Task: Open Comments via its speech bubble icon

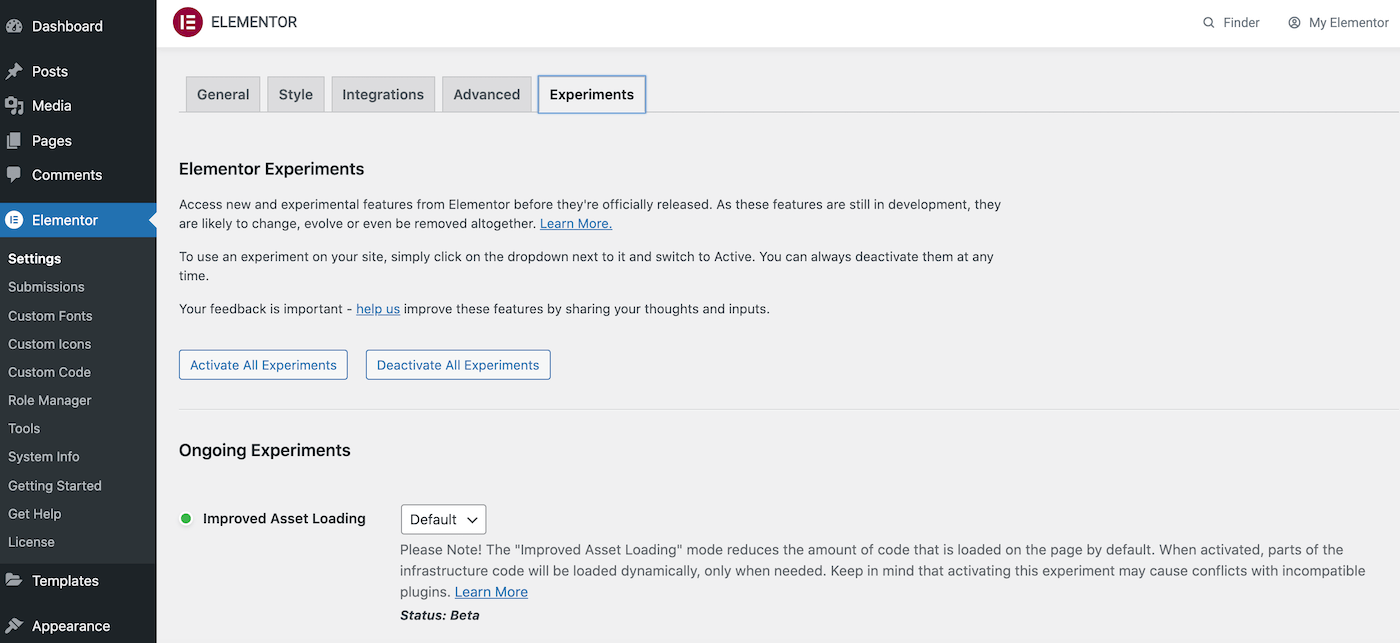Action: 15,174
